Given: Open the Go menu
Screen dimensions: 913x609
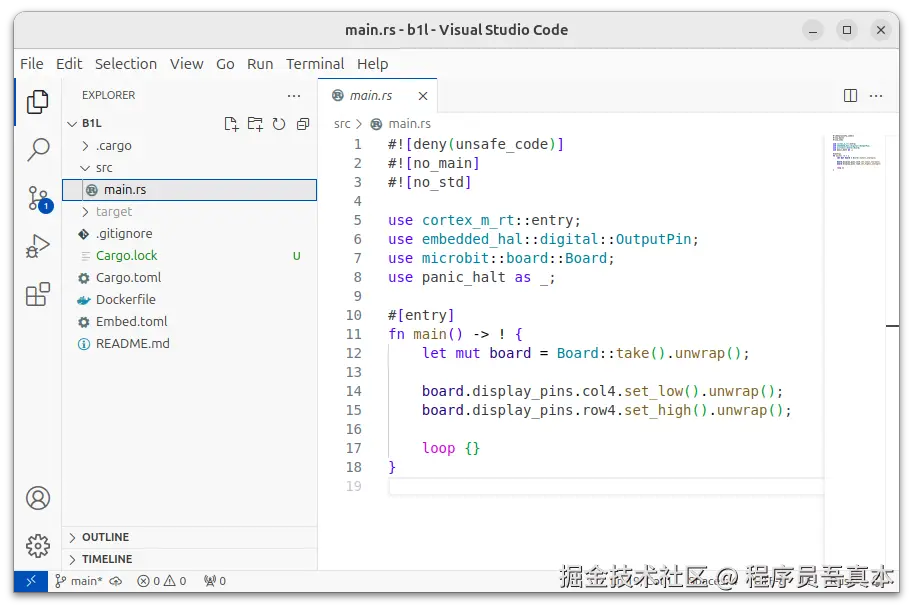Looking at the screenshot, I should tap(225, 63).
